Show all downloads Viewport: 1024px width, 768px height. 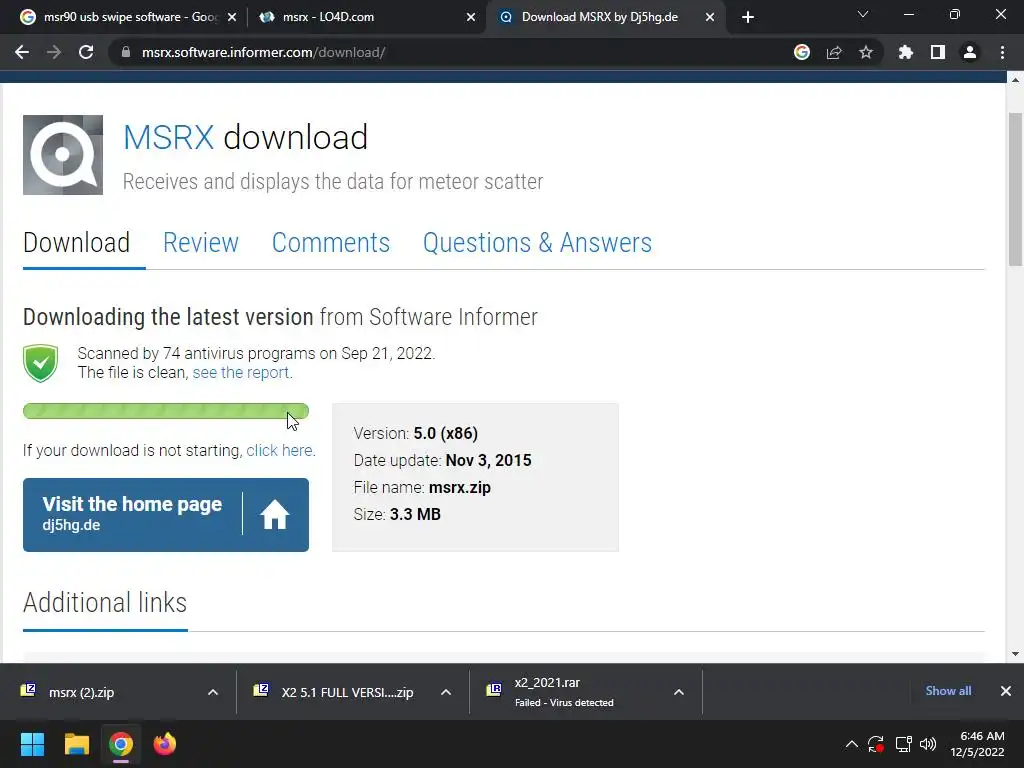[948, 691]
